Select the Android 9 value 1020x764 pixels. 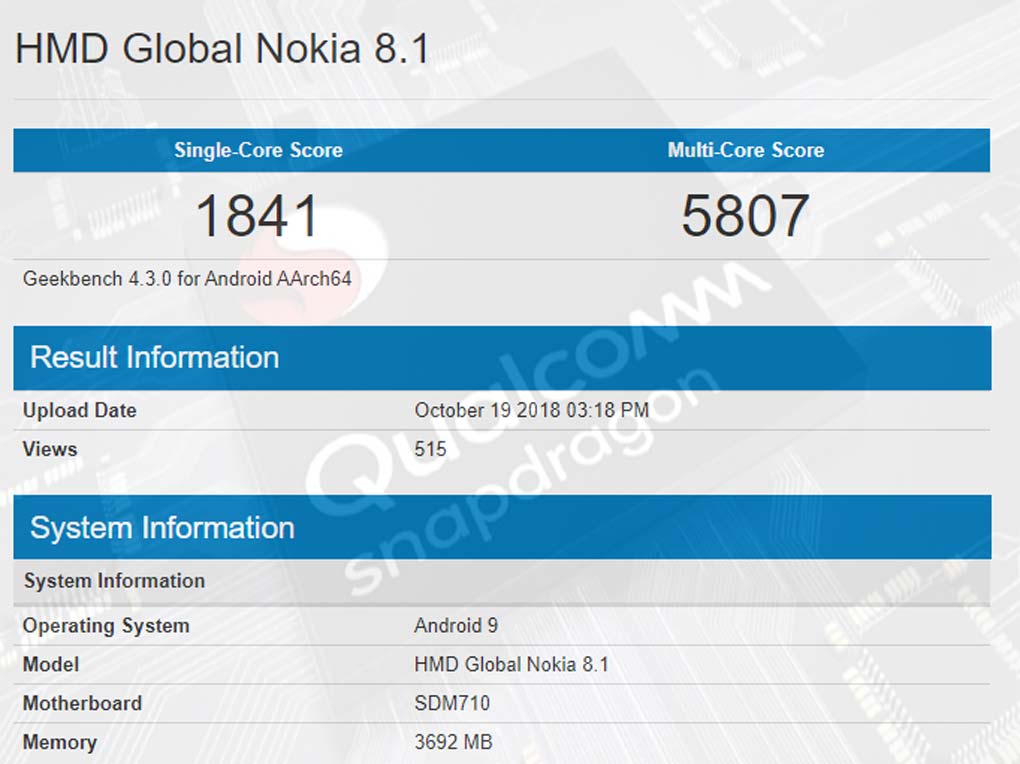point(456,626)
